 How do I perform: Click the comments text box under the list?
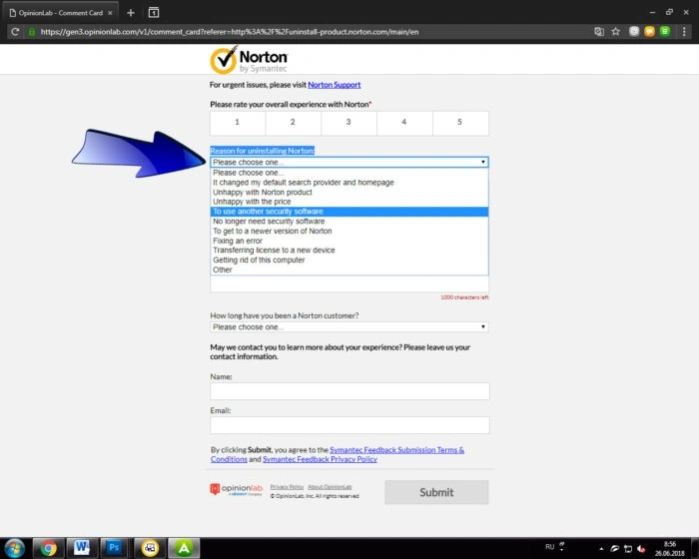(349, 284)
